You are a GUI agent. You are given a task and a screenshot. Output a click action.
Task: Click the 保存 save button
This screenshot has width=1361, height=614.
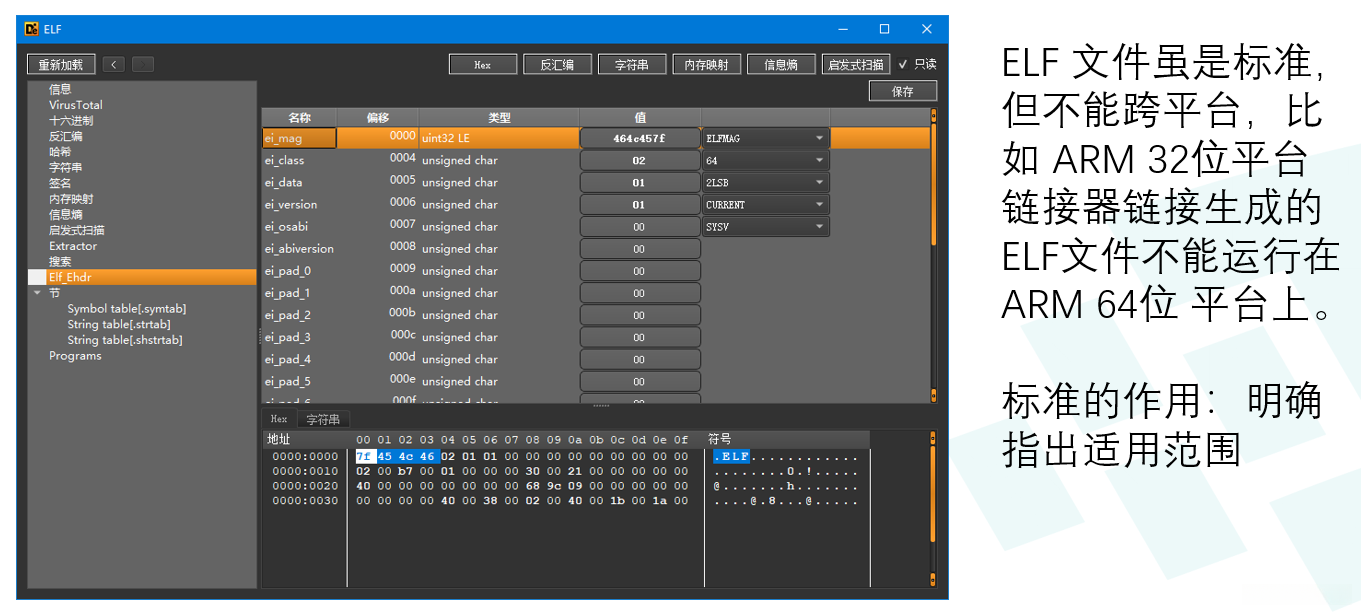pyautogui.click(x=902, y=91)
